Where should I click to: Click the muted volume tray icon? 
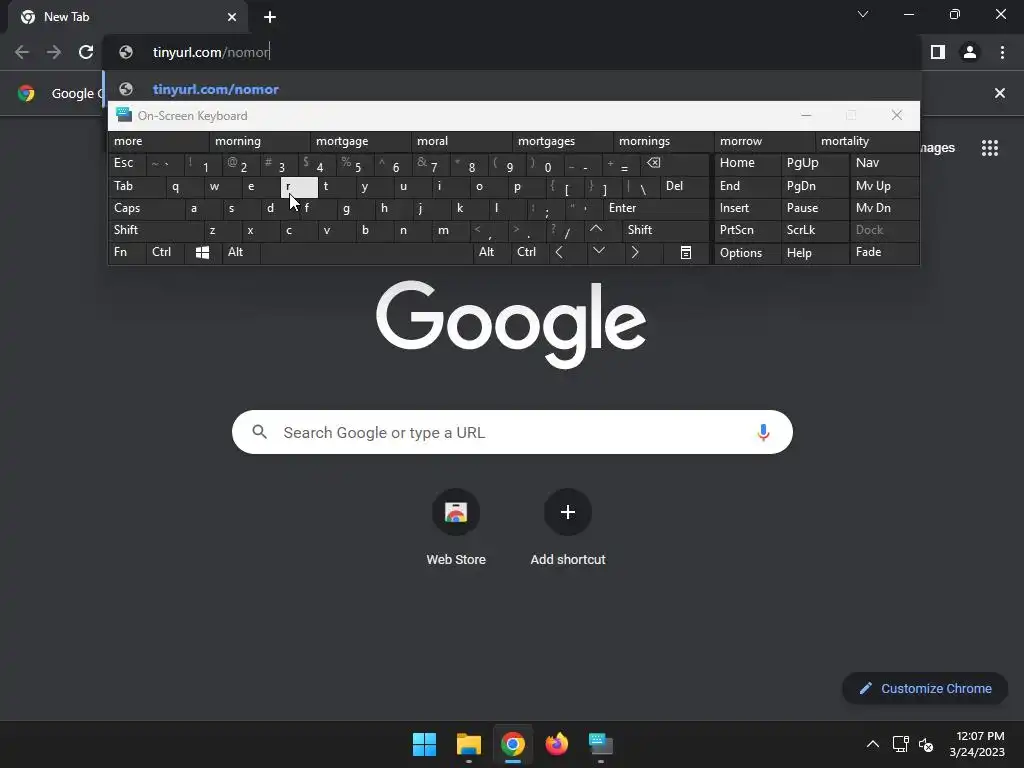pyautogui.click(x=926, y=744)
